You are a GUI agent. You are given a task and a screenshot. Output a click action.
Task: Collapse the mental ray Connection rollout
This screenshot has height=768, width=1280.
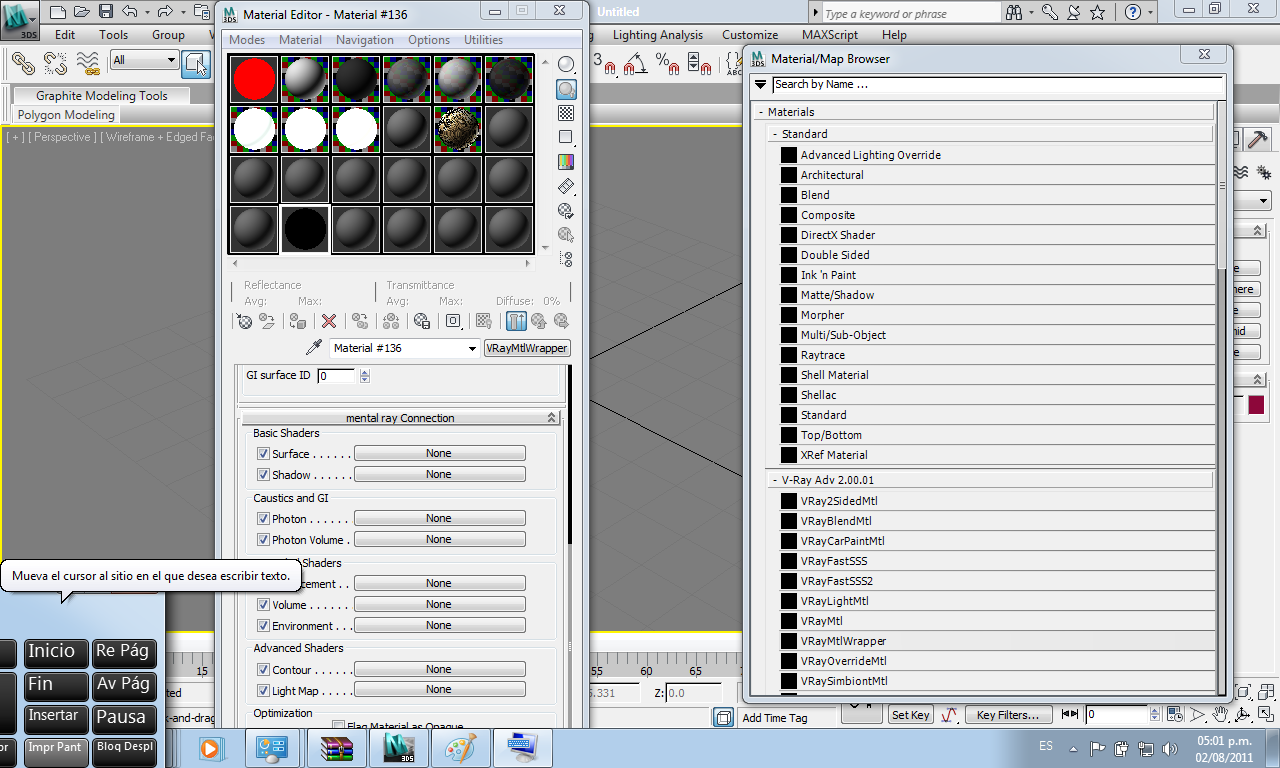[400, 418]
